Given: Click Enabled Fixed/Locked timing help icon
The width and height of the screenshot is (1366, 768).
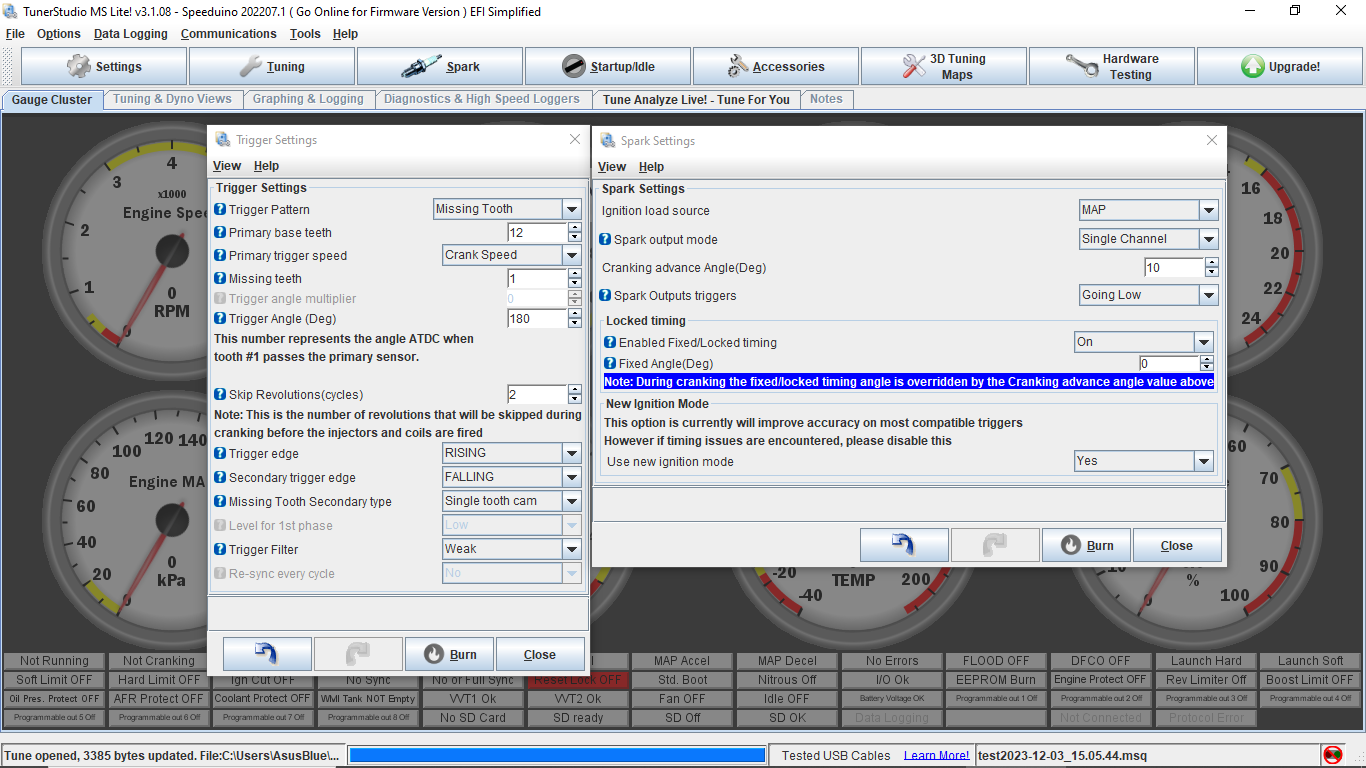Looking at the screenshot, I should (610, 343).
